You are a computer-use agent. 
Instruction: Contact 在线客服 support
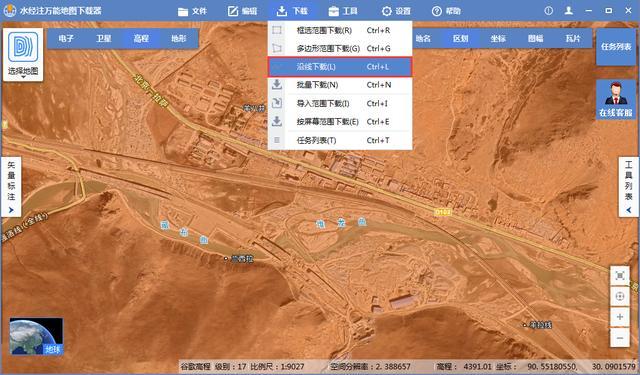click(x=616, y=100)
